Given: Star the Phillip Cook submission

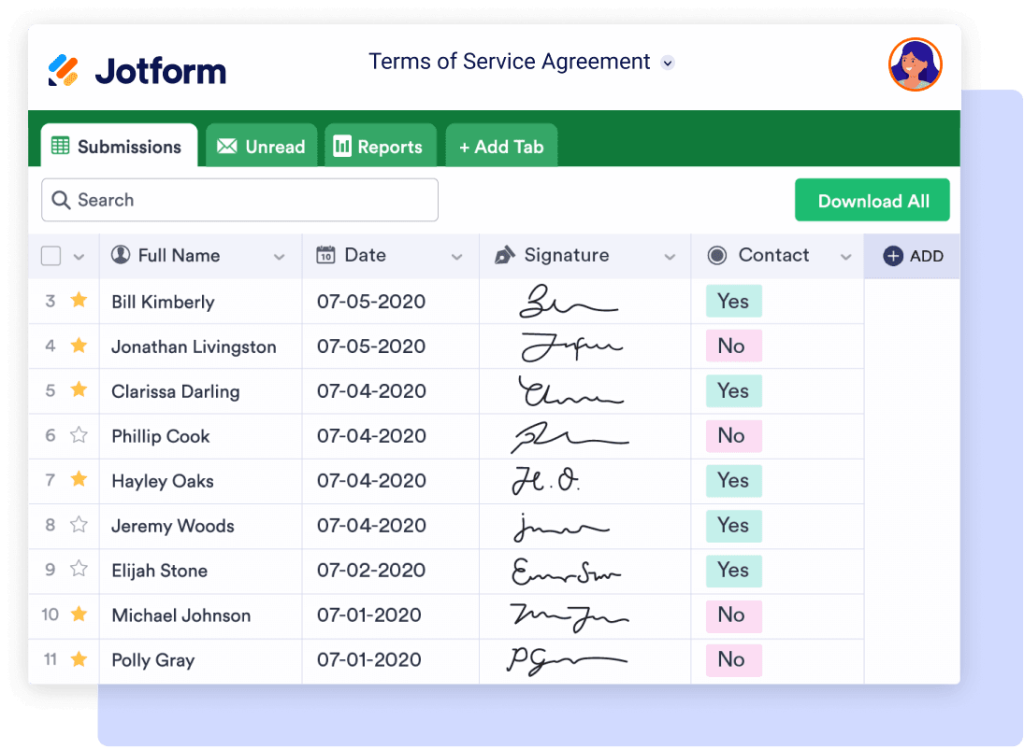Looking at the screenshot, I should [x=79, y=435].
